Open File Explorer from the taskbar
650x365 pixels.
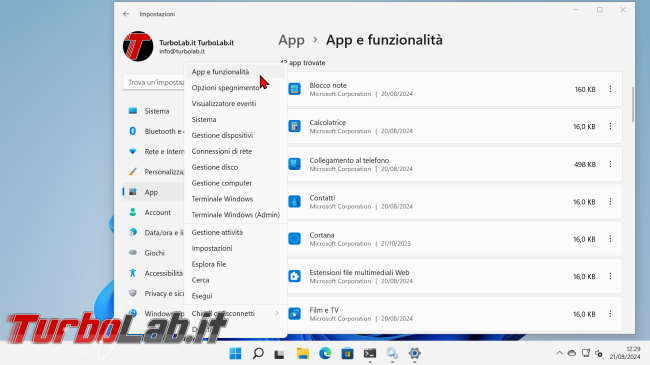303,353
